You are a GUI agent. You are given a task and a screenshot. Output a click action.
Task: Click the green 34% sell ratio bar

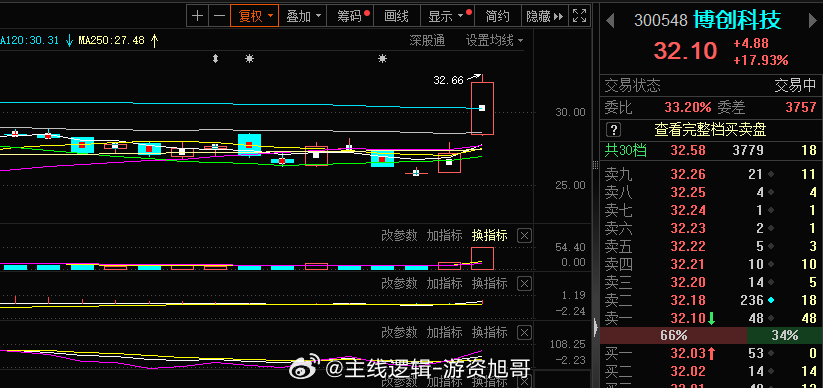(784, 335)
